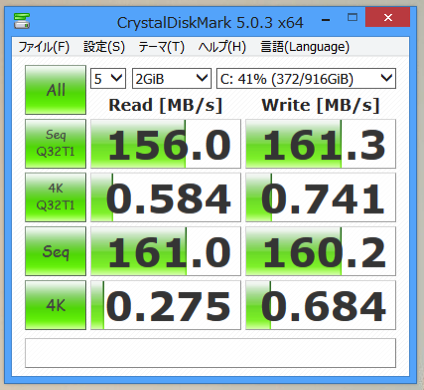
Task: Start the Seq test
Action: click(x=56, y=251)
